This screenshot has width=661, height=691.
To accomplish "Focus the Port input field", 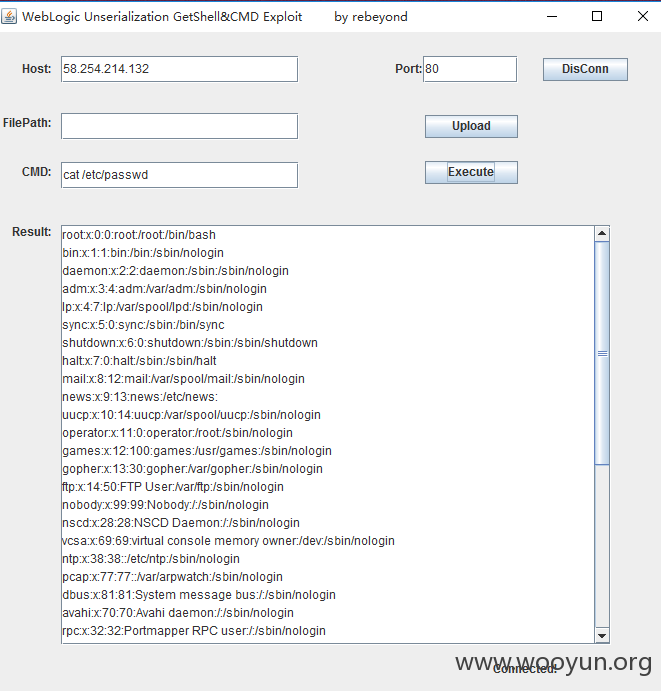I will pyautogui.click(x=470, y=69).
